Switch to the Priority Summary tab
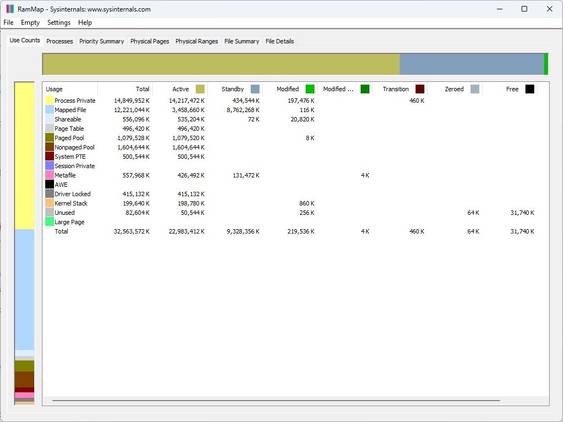The width and height of the screenshot is (563, 422). (x=102, y=41)
